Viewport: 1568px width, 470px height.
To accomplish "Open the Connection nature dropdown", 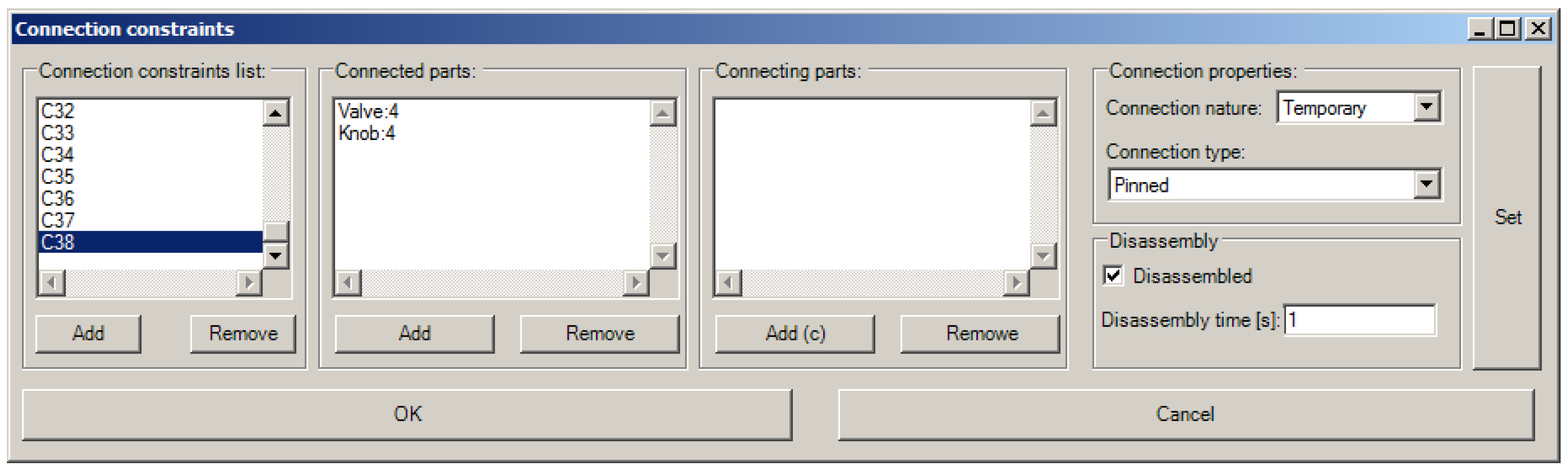I will pyautogui.click(x=1426, y=108).
